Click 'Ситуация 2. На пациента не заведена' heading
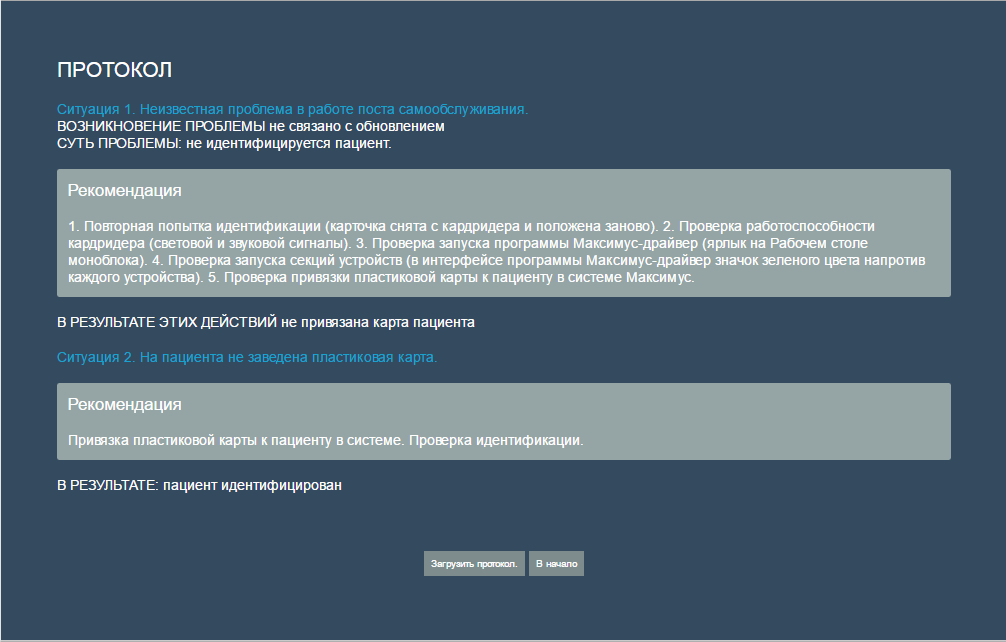 point(247,357)
